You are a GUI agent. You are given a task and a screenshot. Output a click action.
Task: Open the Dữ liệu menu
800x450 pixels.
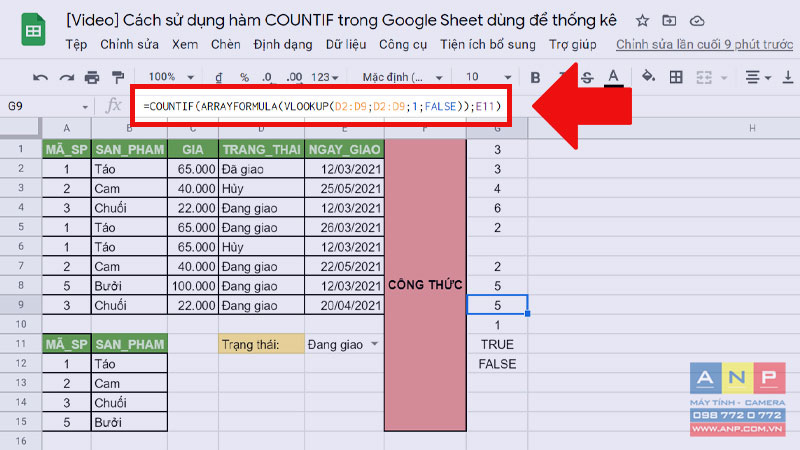click(x=346, y=45)
